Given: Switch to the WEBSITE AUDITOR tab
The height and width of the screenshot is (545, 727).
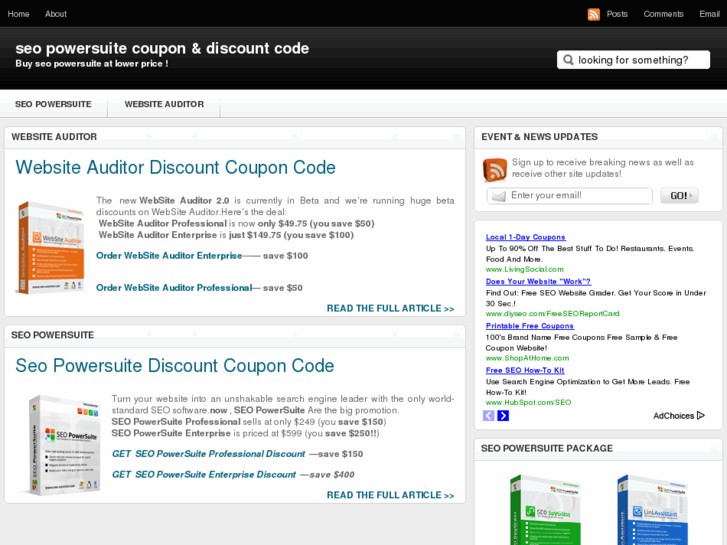Looking at the screenshot, I should point(164,104).
